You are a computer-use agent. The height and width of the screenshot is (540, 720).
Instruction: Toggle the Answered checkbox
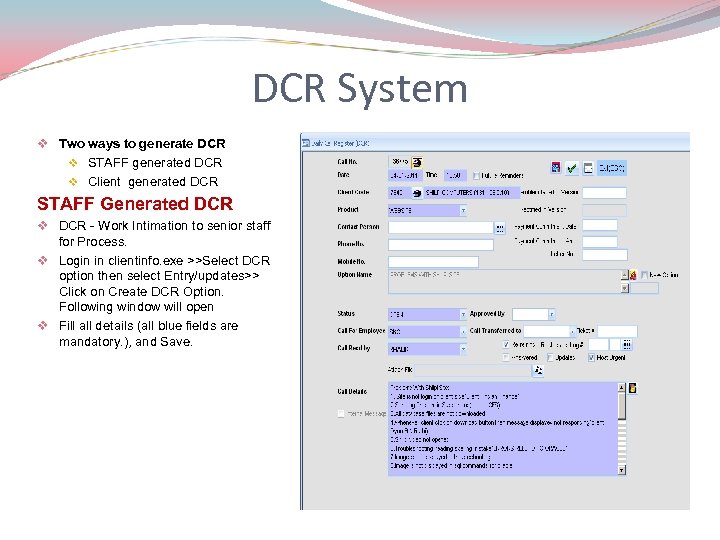(506, 358)
